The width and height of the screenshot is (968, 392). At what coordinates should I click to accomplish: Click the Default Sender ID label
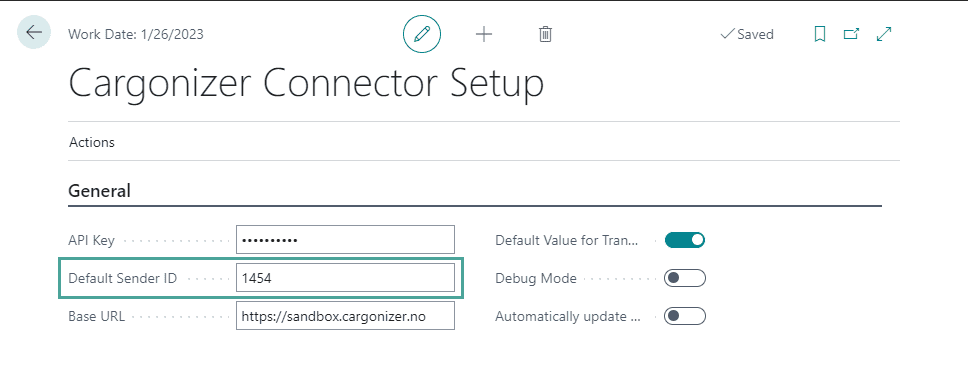tap(123, 278)
